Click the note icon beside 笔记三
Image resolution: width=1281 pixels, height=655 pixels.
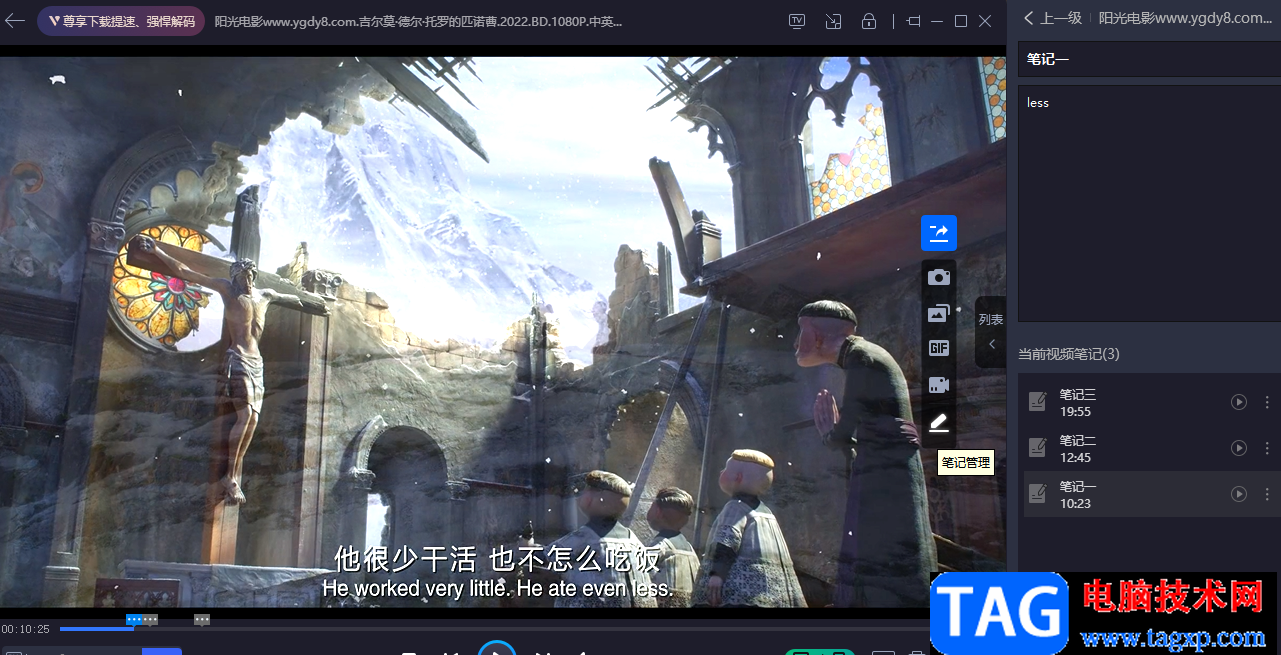coord(1038,402)
